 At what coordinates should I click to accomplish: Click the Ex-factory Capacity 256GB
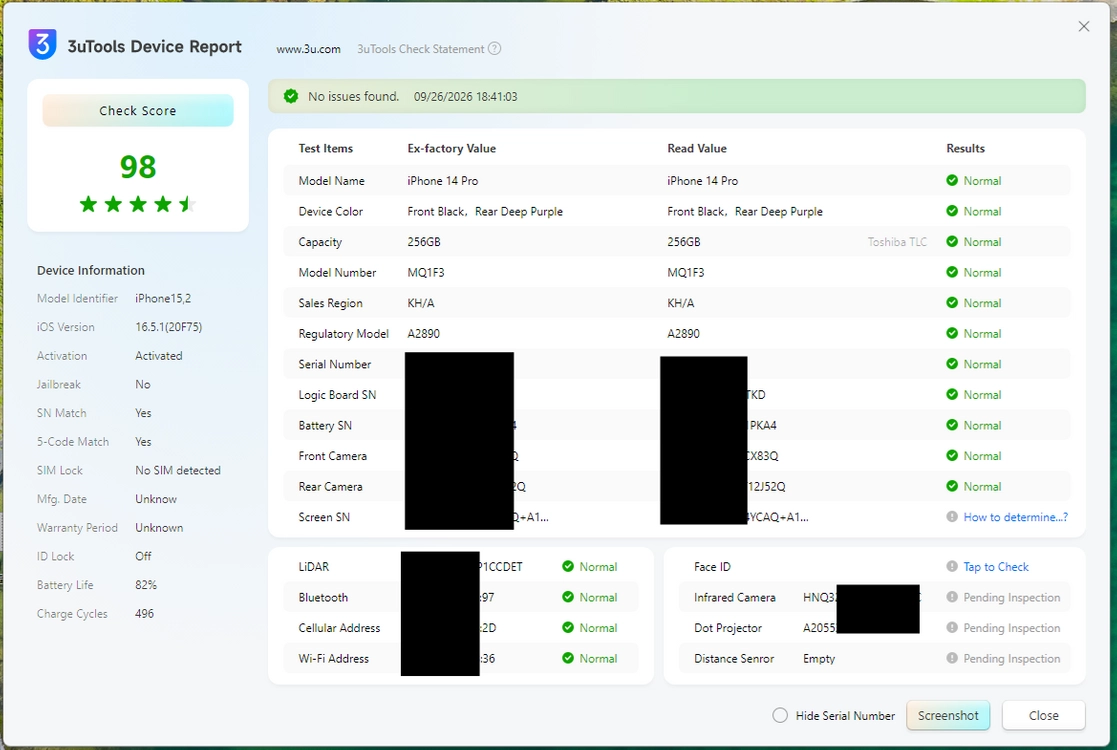(424, 242)
